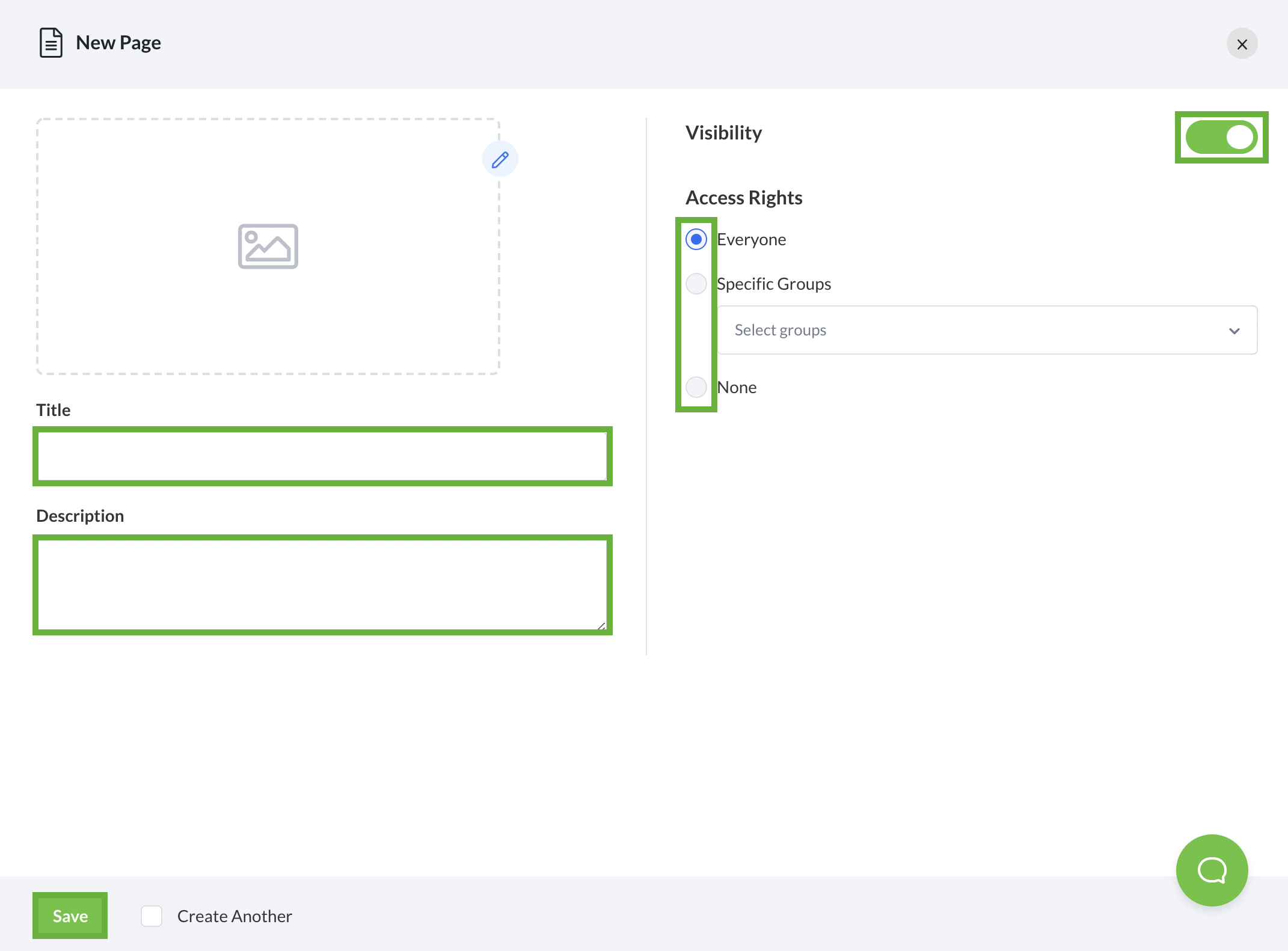Viewport: 1288px width, 951px height.
Task: Focus the Description text area
Action: tap(322, 584)
